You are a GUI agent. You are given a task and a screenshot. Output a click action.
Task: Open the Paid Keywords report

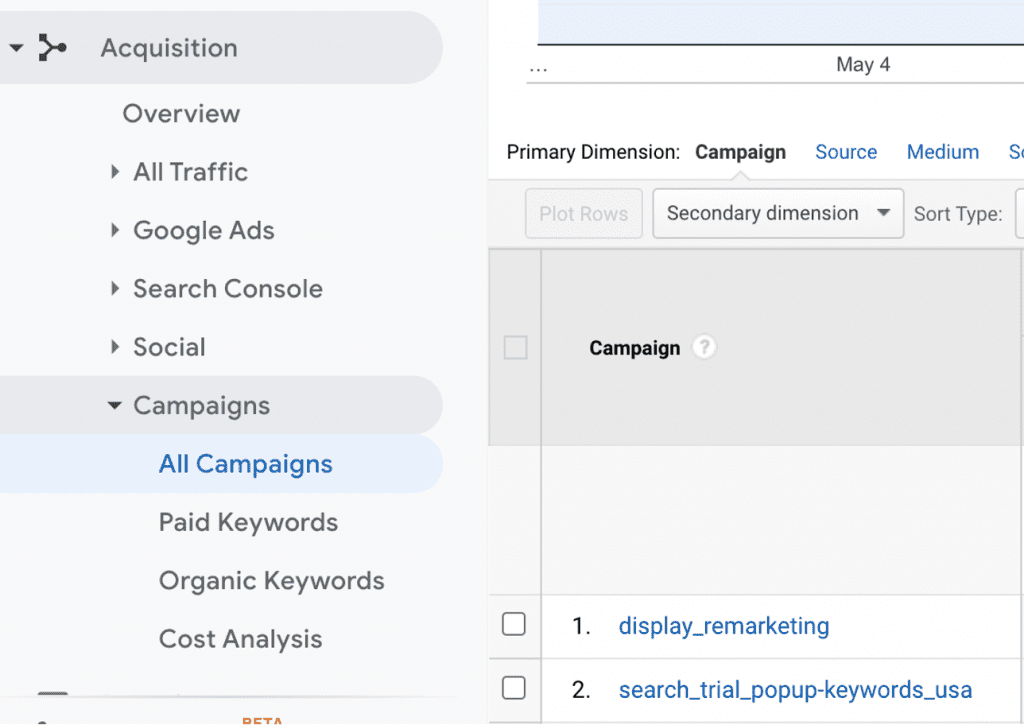[248, 522]
